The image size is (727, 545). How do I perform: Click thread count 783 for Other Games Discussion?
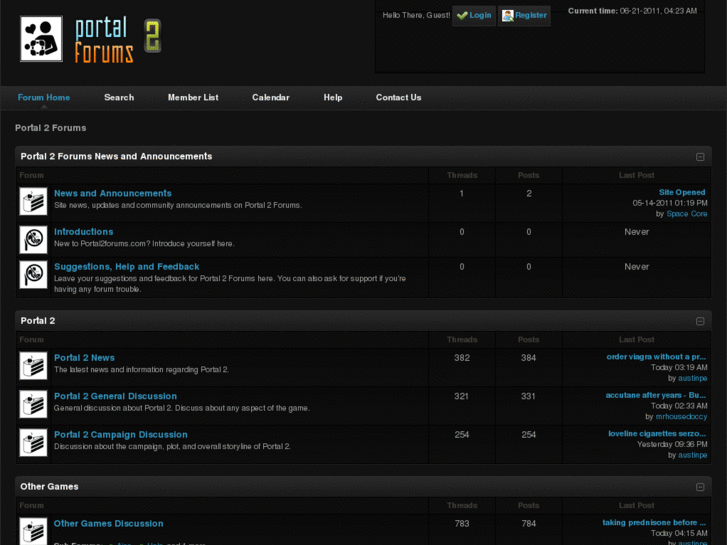coord(462,523)
